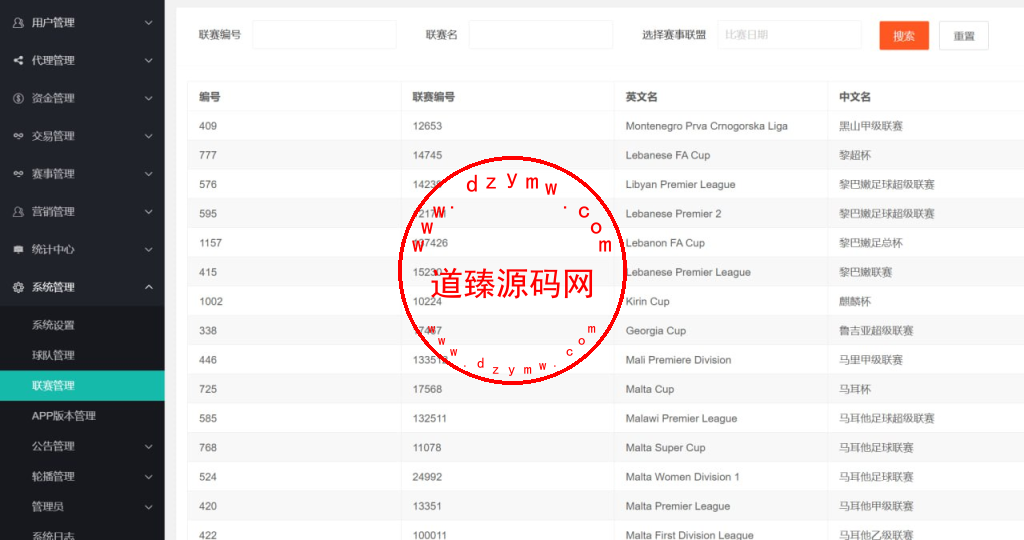Click the orange 搜索 button

[904, 36]
